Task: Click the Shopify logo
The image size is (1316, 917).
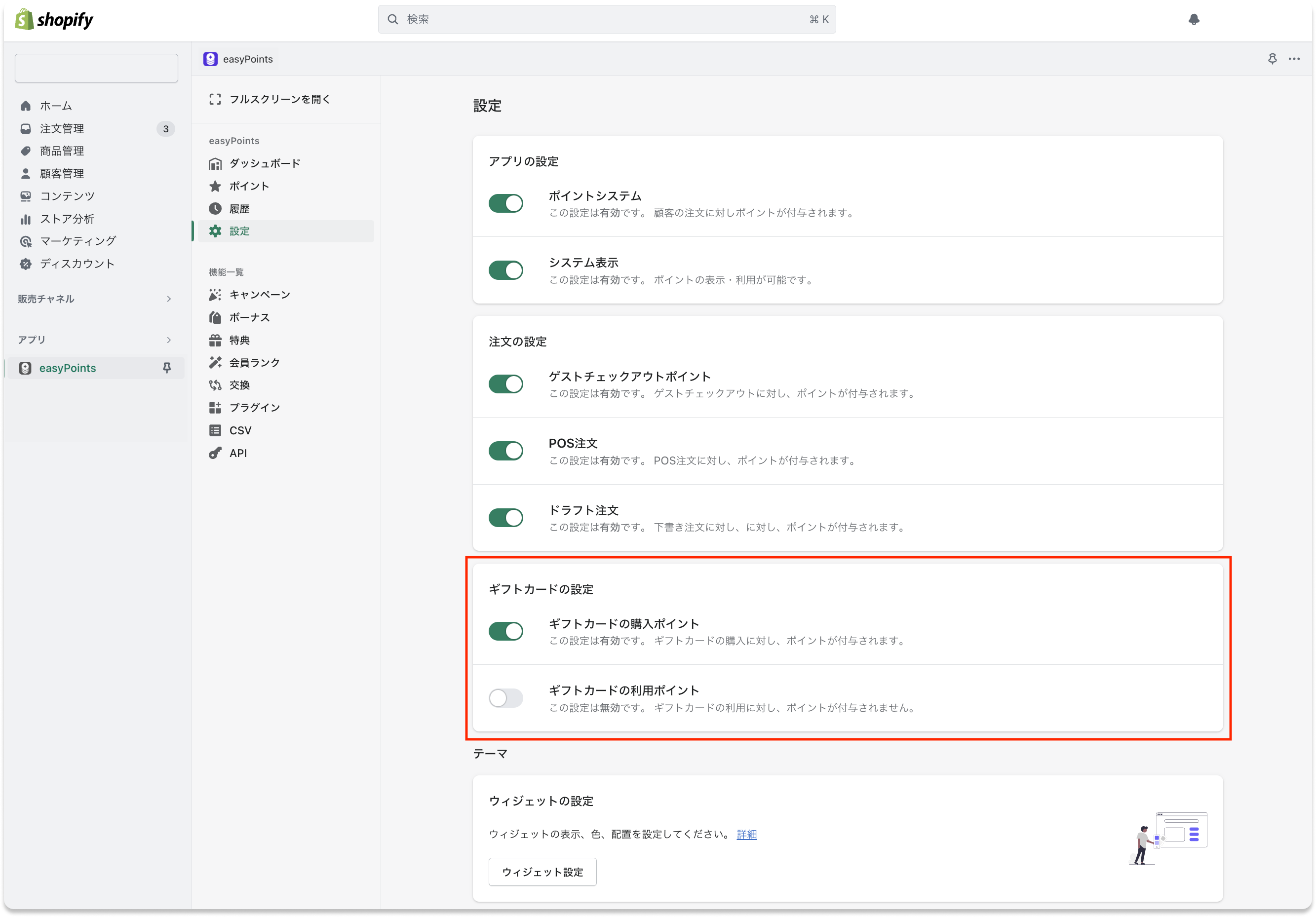Action: pos(54,19)
